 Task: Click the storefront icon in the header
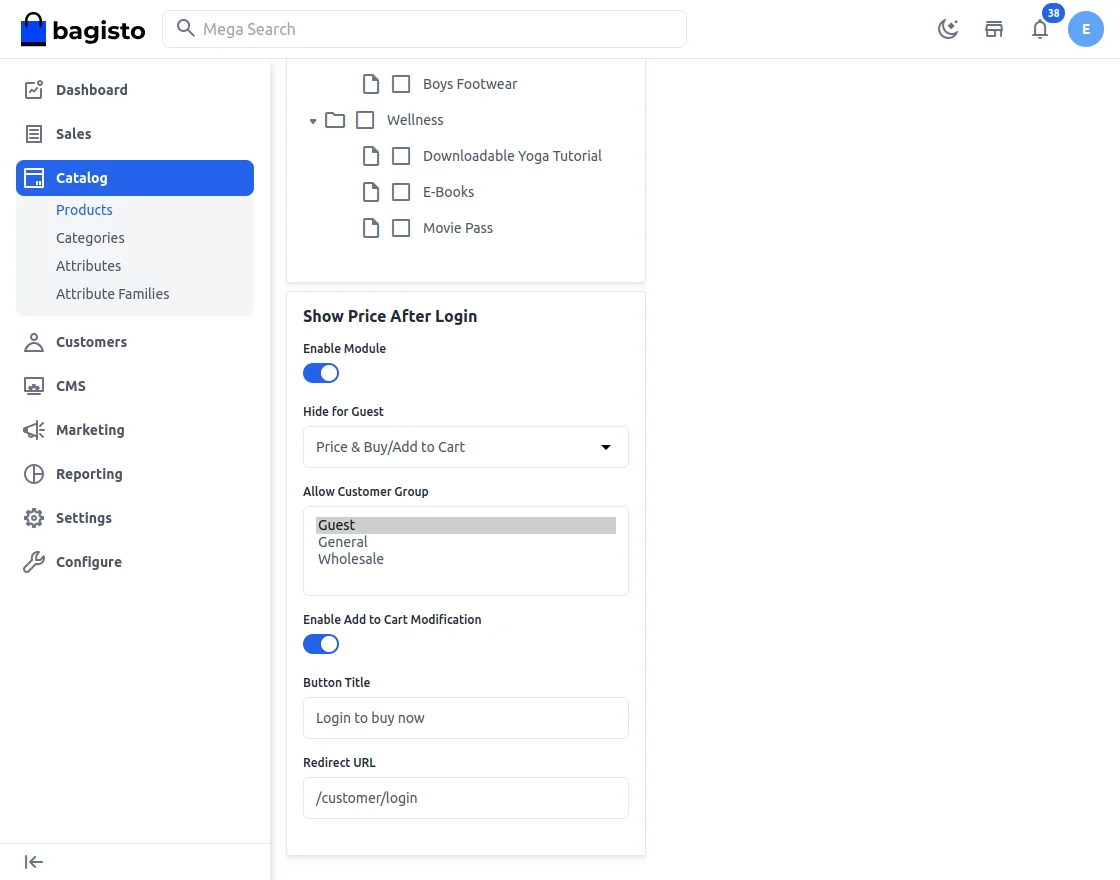[993, 29]
